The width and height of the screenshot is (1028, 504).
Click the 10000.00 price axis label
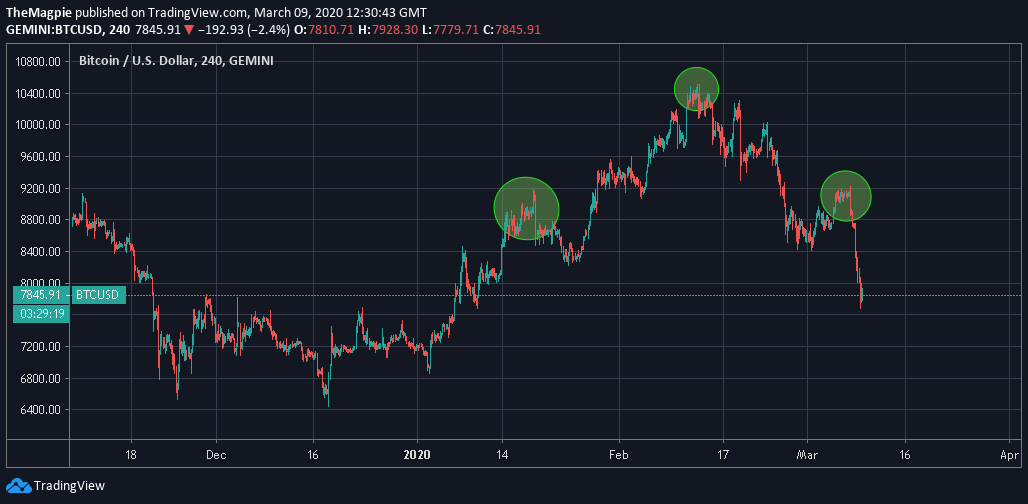pos(39,125)
